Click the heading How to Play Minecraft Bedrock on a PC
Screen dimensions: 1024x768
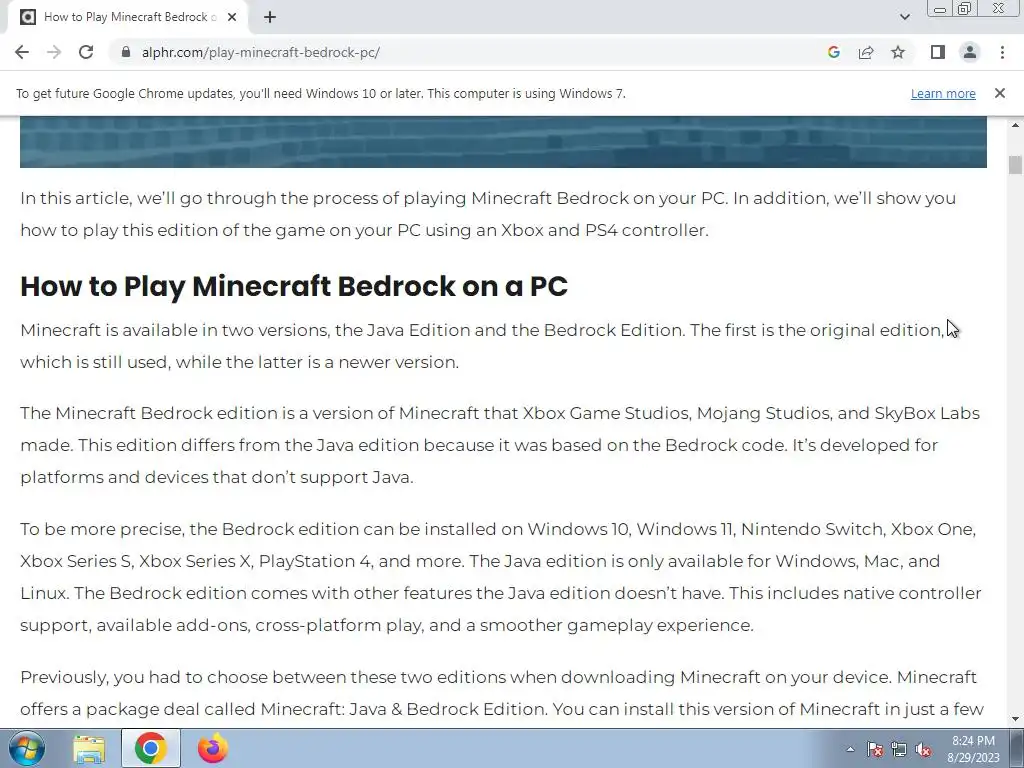294,287
